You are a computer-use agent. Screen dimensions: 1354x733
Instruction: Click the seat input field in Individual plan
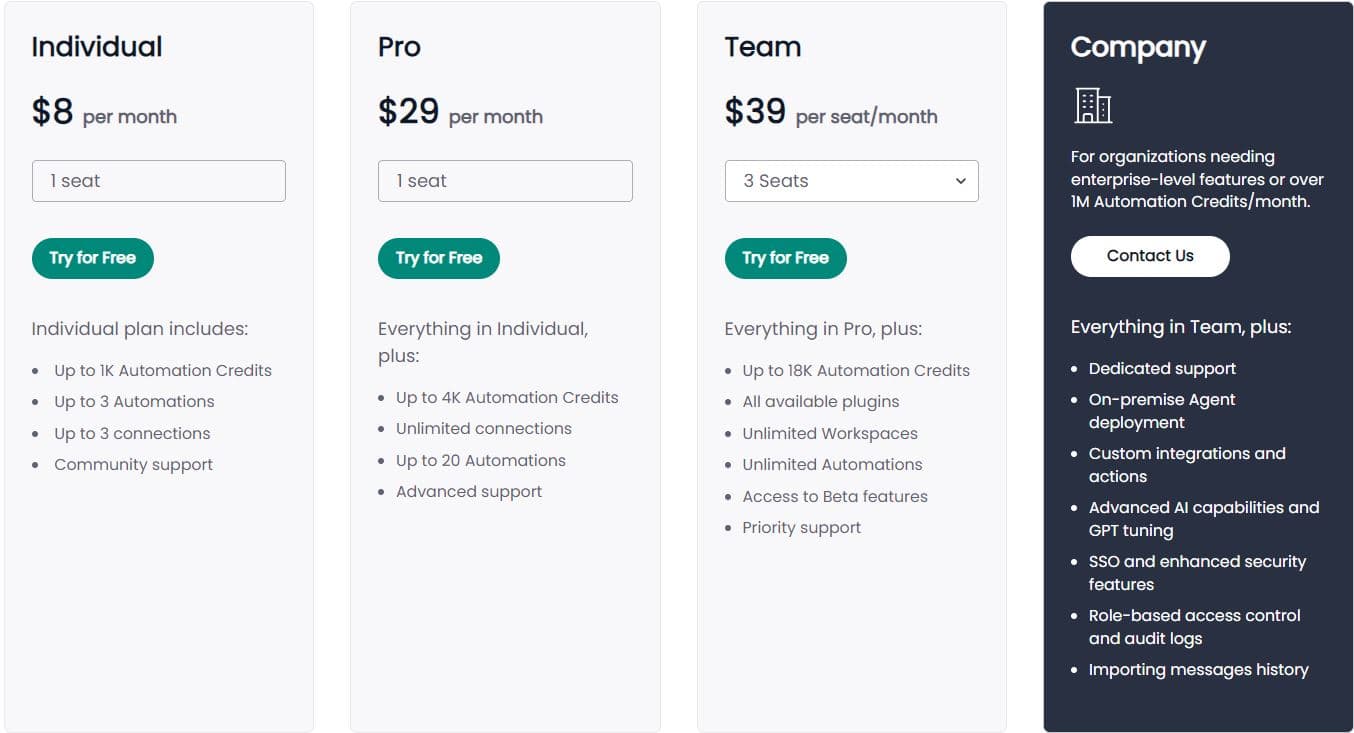coord(158,181)
